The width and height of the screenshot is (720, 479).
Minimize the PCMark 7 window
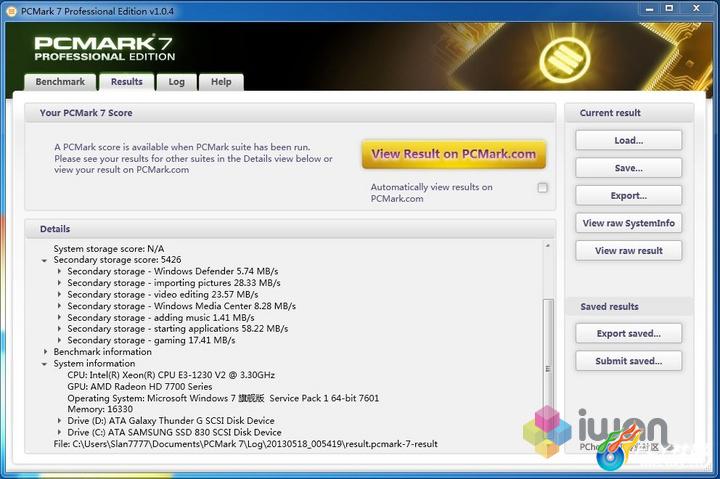pyautogui.click(x=649, y=9)
